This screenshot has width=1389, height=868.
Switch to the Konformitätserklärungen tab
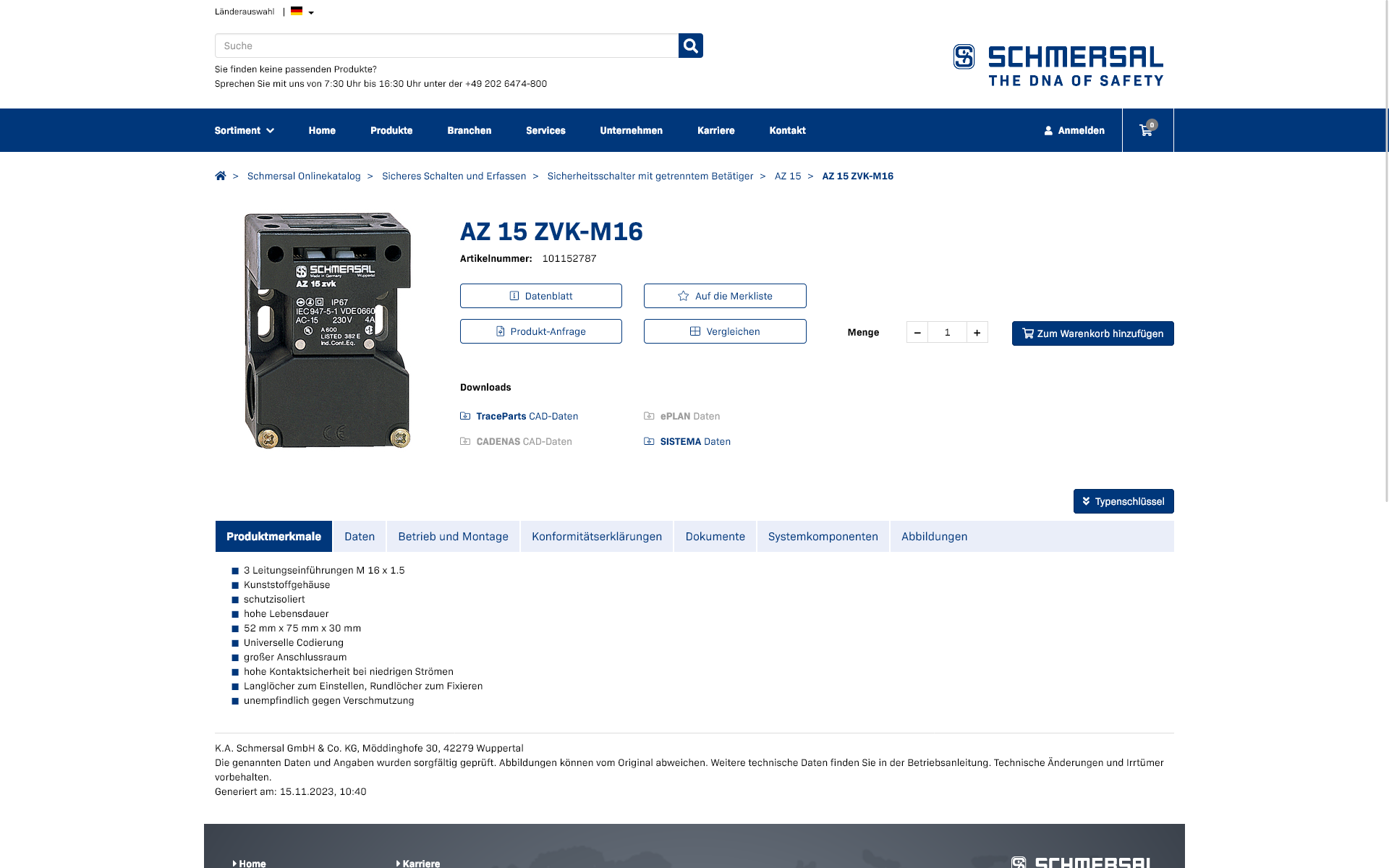597,536
